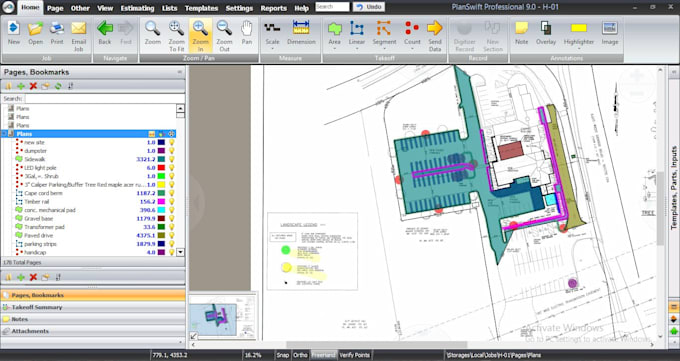The width and height of the screenshot is (680, 361).
Task: Switch to the Reports tab
Action: (273, 8)
